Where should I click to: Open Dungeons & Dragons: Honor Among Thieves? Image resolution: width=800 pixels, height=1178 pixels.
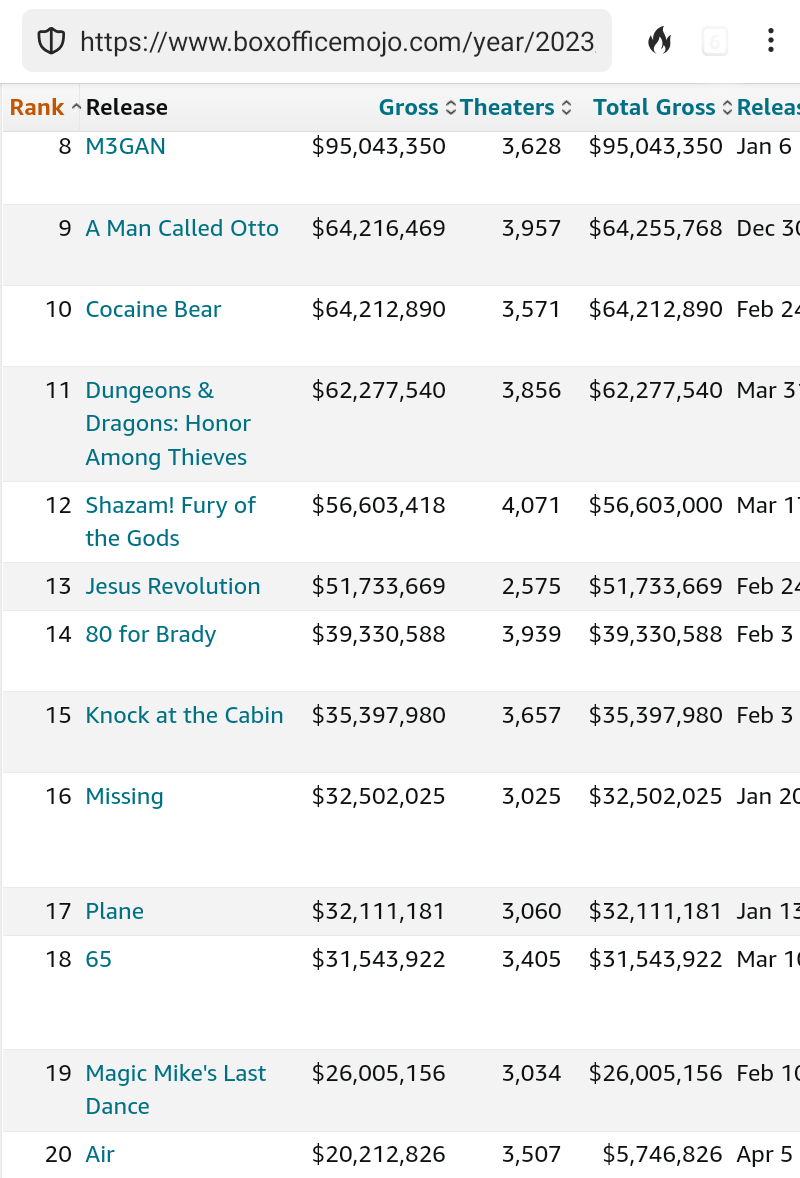point(167,424)
